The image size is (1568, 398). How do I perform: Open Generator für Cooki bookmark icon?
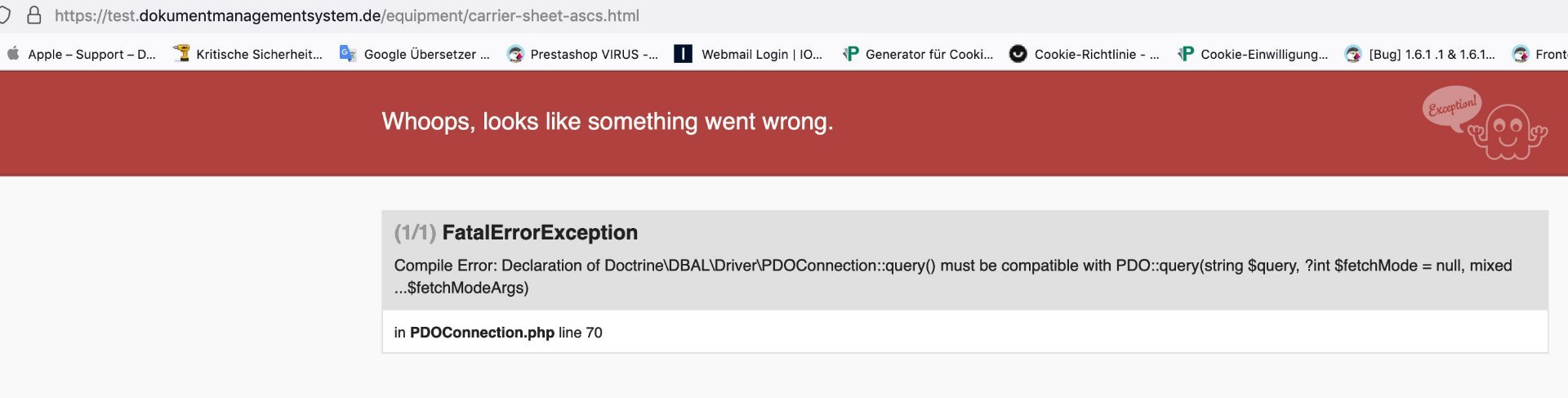pyautogui.click(x=851, y=54)
